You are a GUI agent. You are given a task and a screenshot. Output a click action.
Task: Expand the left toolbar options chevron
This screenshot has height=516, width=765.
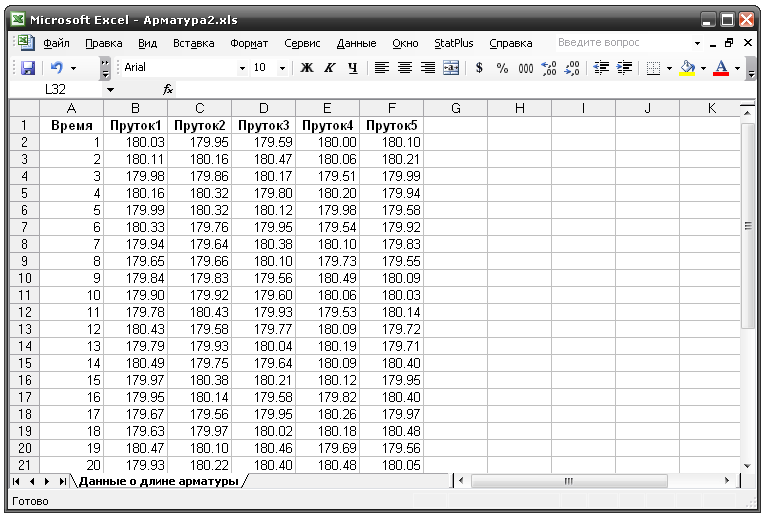coord(105,68)
